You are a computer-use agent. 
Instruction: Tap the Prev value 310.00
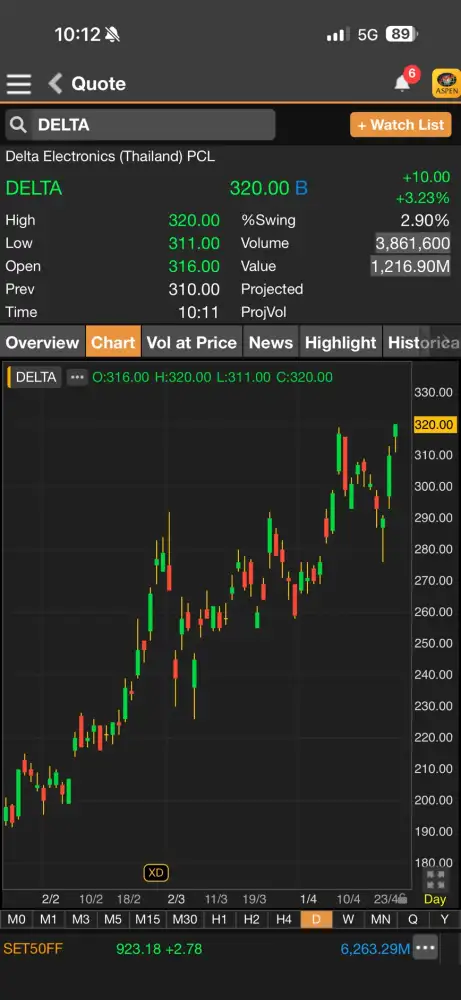pyautogui.click(x=194, y=289)
